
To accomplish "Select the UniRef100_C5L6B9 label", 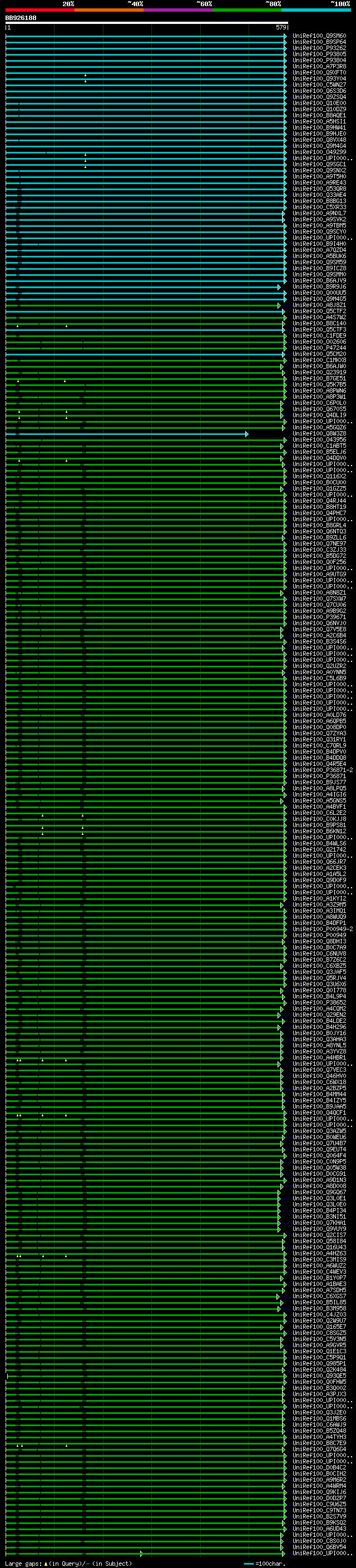I will [x=319, y=678].
